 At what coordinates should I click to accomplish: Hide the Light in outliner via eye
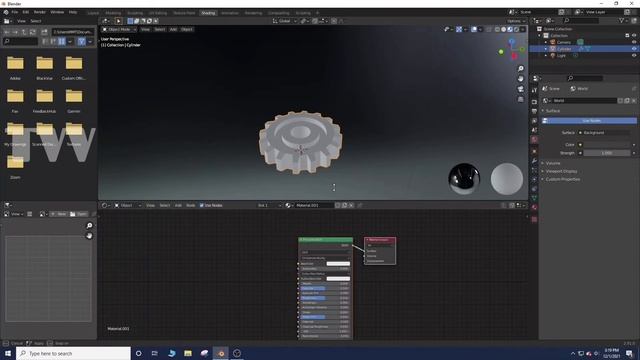(634, 55)
